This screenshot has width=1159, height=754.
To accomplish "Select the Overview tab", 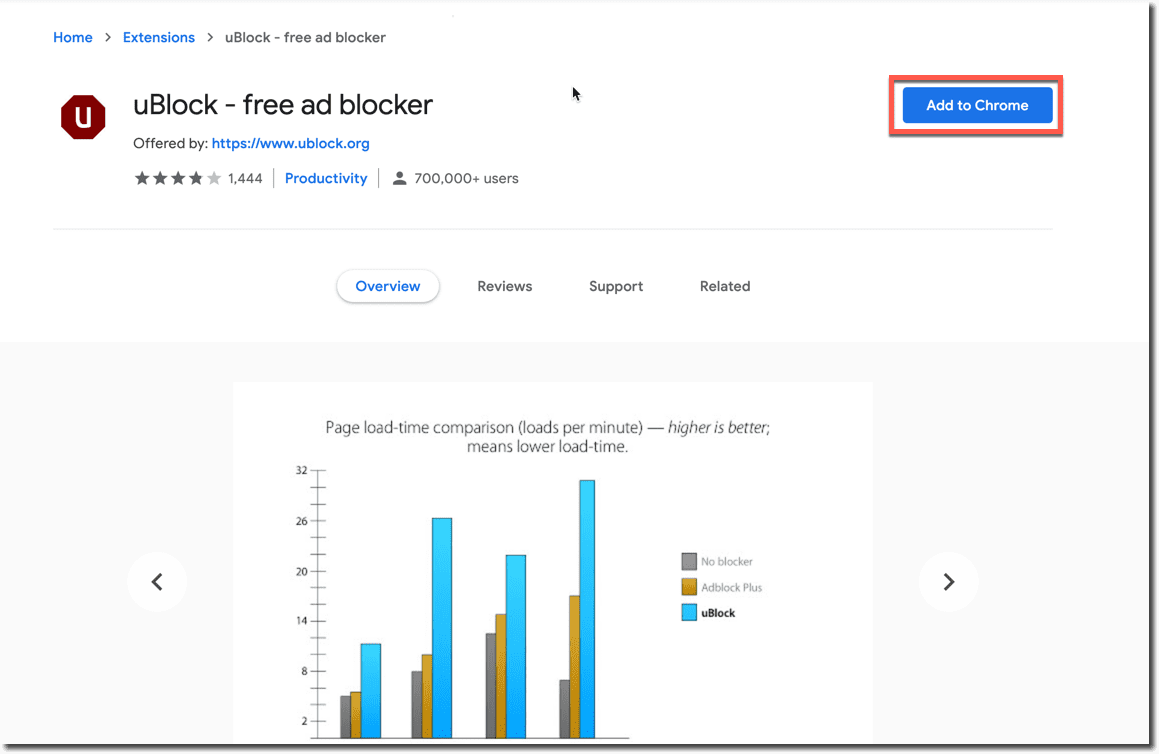I will (x=387, y=286).
